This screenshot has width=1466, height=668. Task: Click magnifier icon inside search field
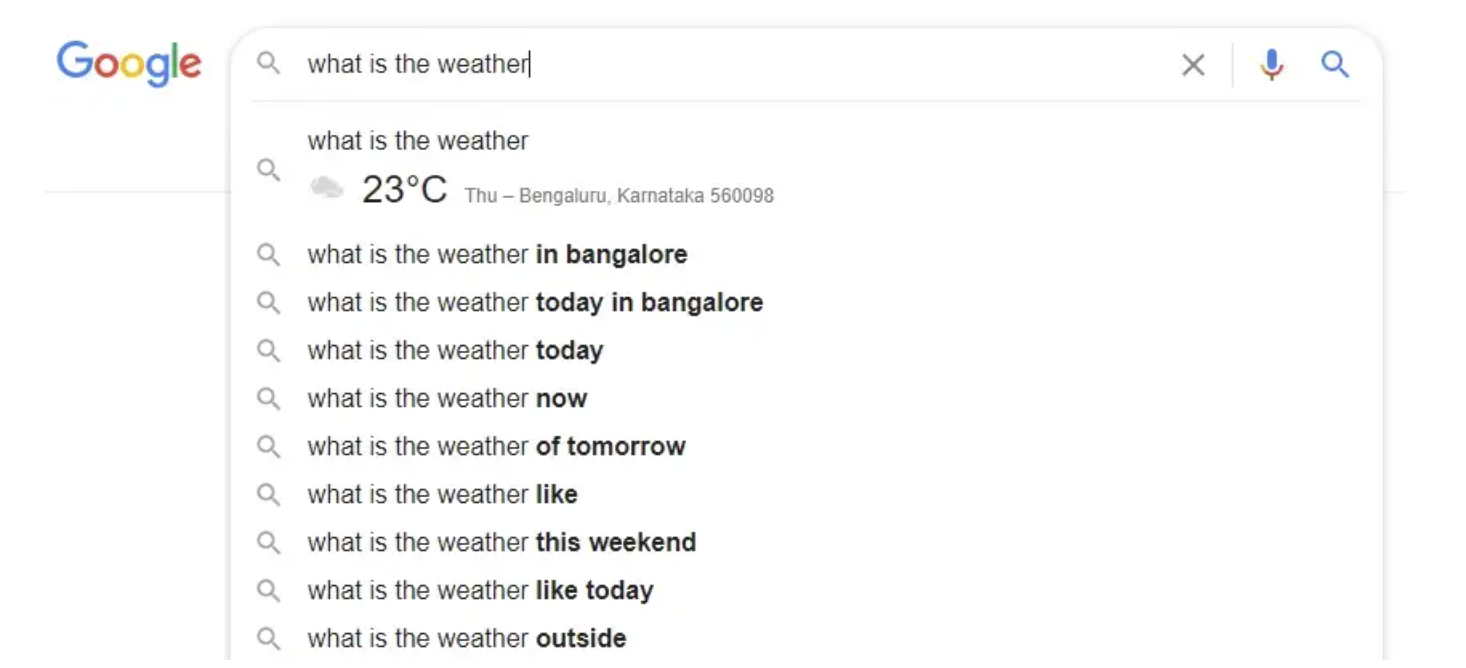(268, 64)
